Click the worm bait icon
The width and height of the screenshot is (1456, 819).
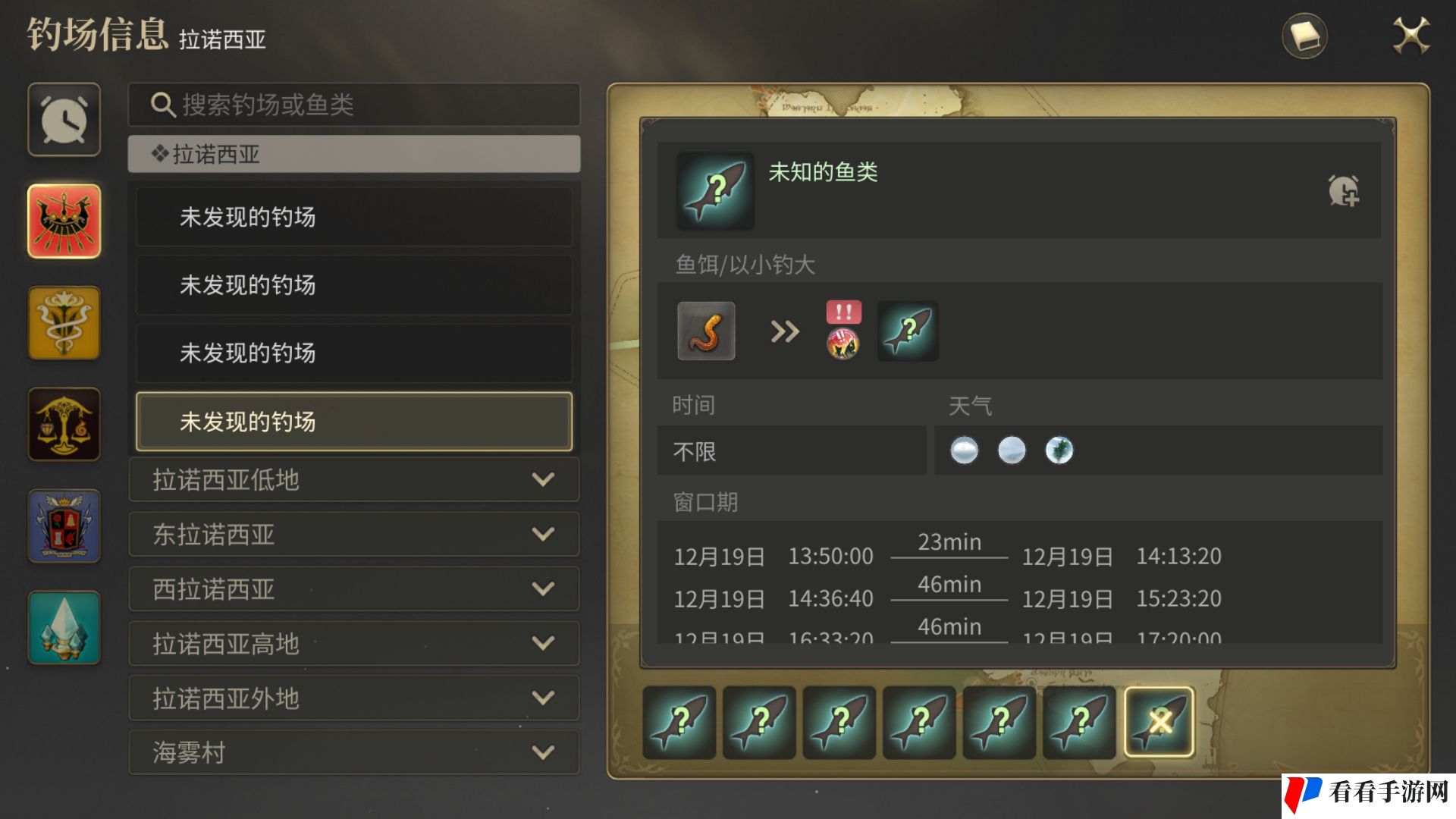point(706,331)
